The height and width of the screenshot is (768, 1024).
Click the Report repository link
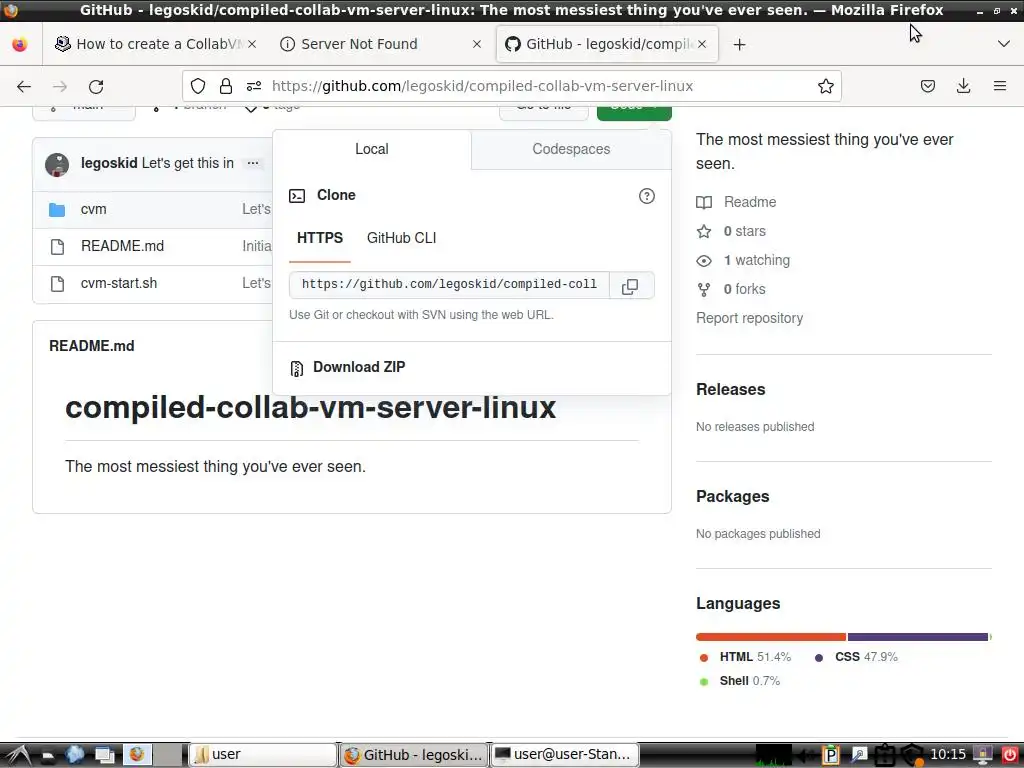pos(750,318)
